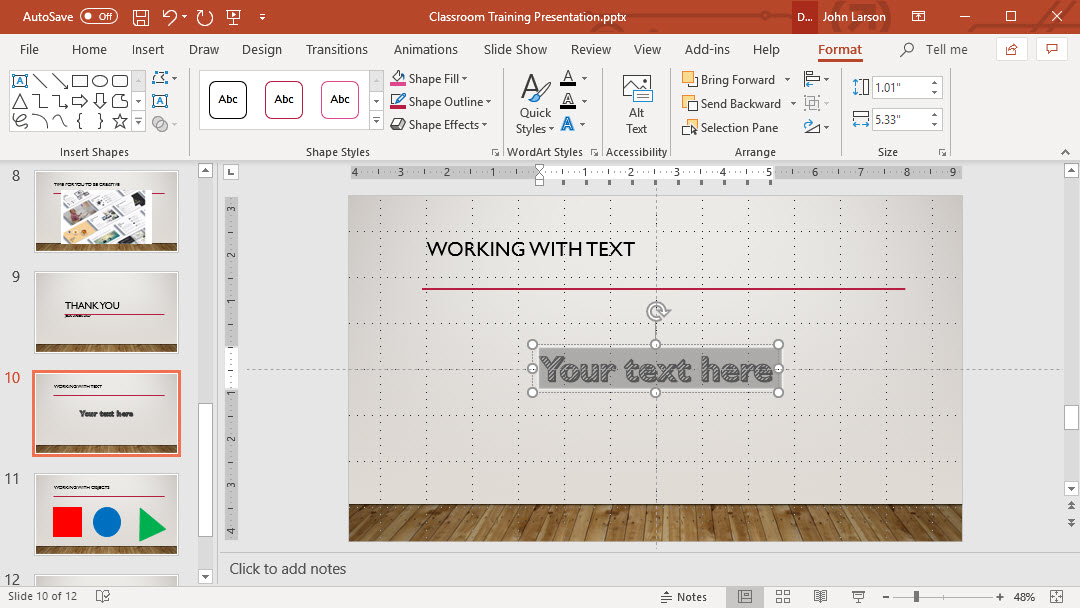Toggle the AutoSave switch
Image resolution: width=1080 pixels, height=608 pixels.
98,17
